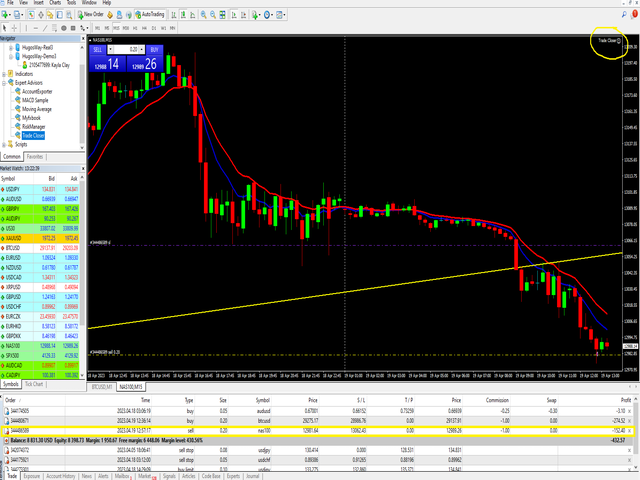Select NAS100 row in Market Watch
This screenshot has width=640, height=480.
tap(40, 346)
